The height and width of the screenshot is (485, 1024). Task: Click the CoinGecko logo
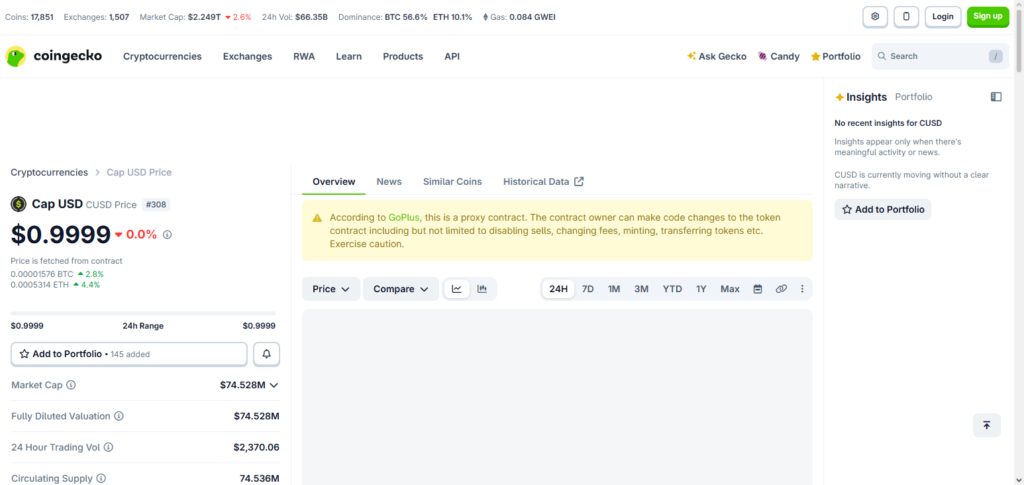(x=54, y=56)
